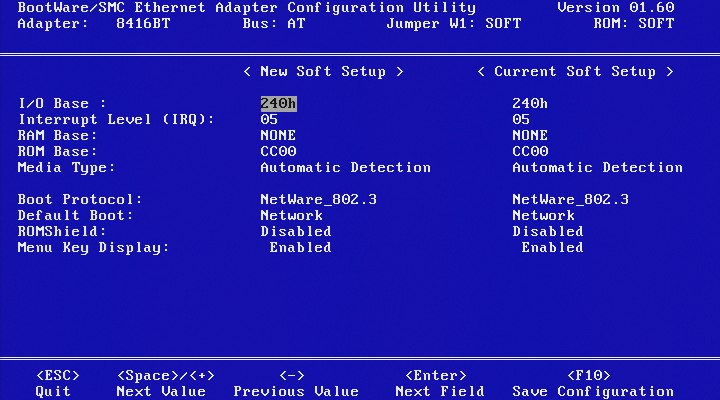Click the Default Boot label
Screen dimensions: 720x400
pos(75,216)
